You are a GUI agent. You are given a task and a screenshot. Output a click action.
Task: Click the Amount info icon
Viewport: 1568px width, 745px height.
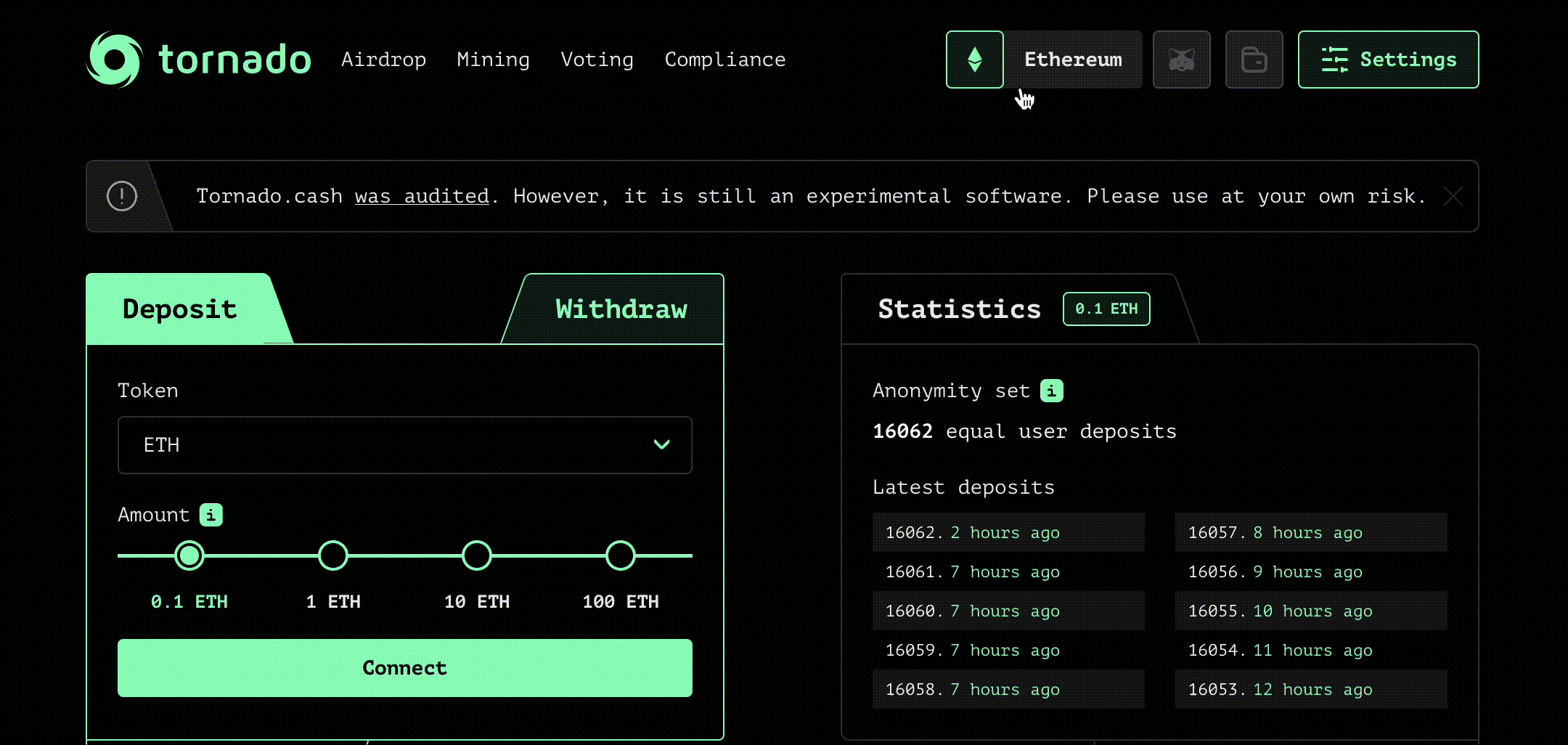point(211,515)
